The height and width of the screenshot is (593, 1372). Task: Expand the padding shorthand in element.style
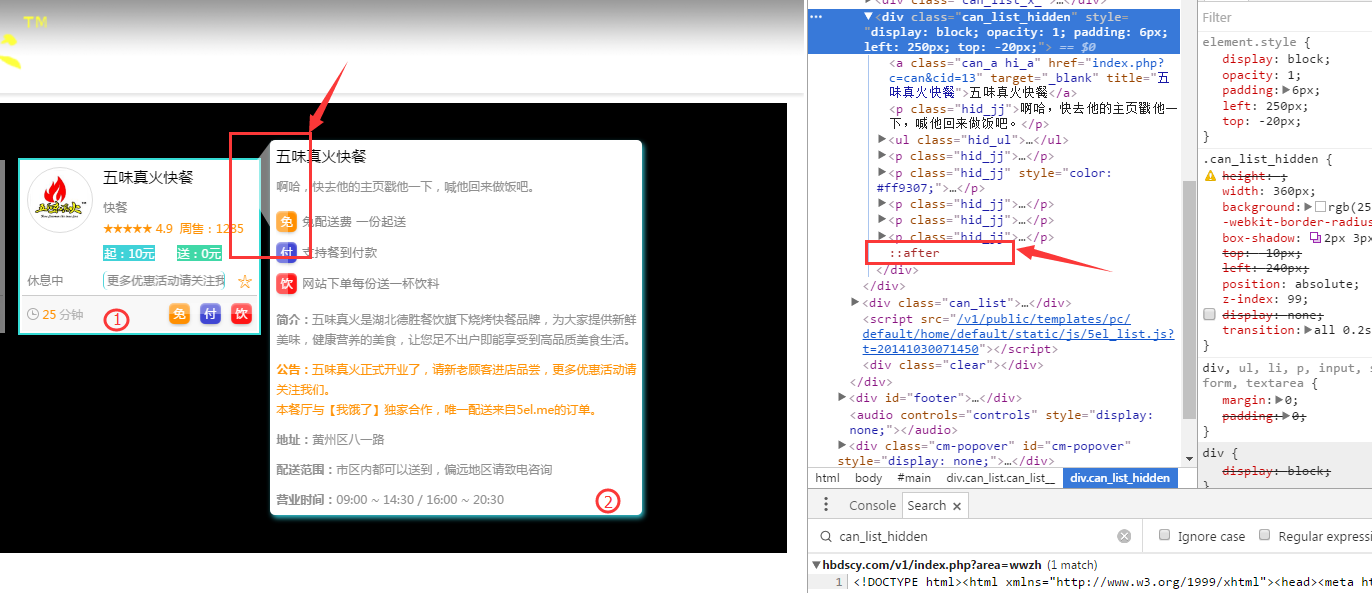tap(1287, 90)
